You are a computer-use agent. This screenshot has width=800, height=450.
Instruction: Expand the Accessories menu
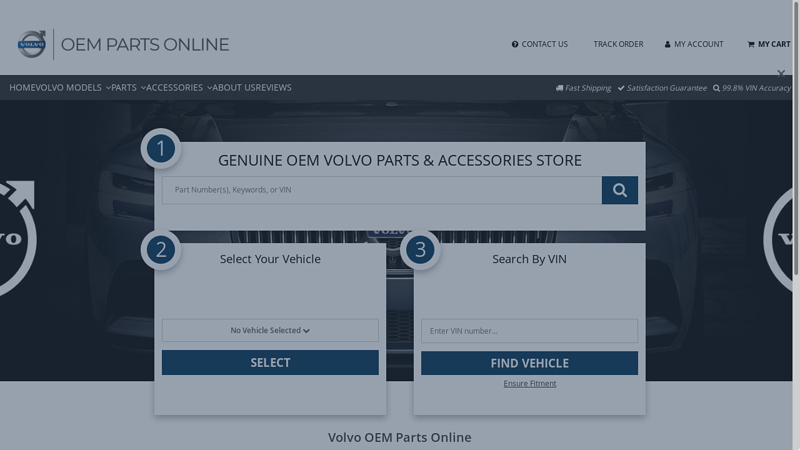click(x=179, y=88)
